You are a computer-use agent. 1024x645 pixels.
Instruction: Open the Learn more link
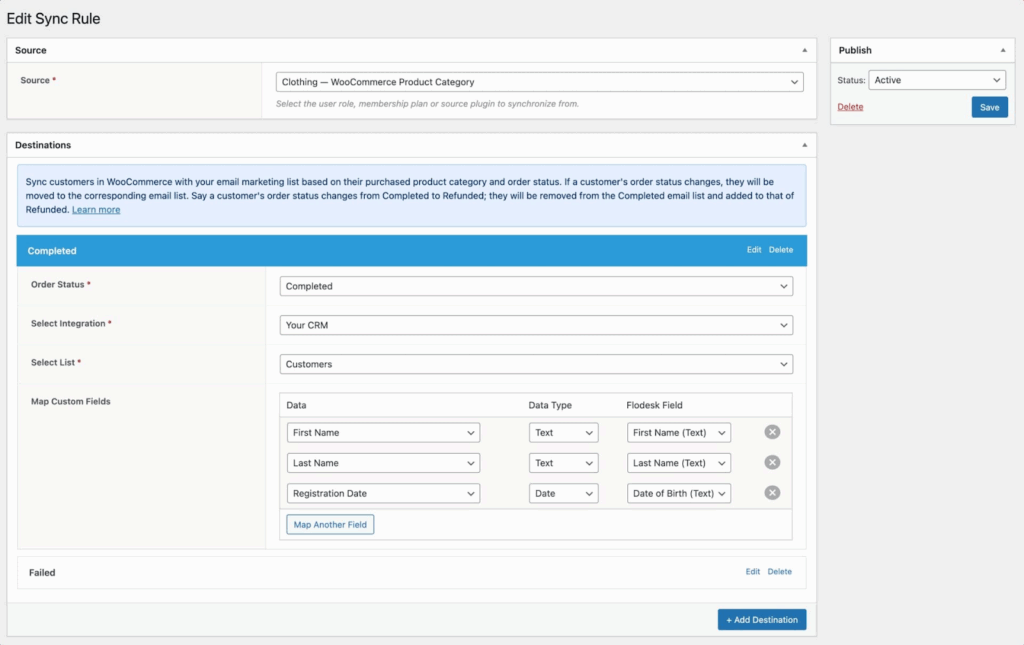pos(96,209)
